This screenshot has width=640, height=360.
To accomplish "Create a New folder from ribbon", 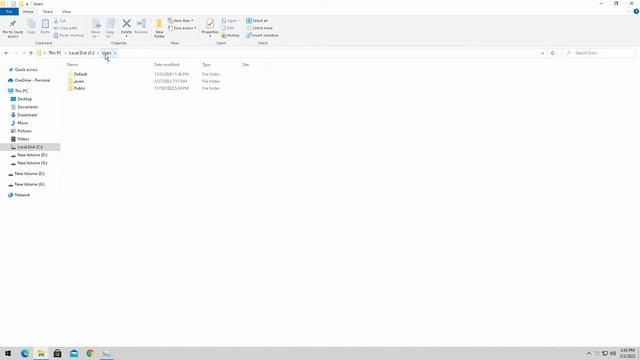I will [x=159, y=28].
